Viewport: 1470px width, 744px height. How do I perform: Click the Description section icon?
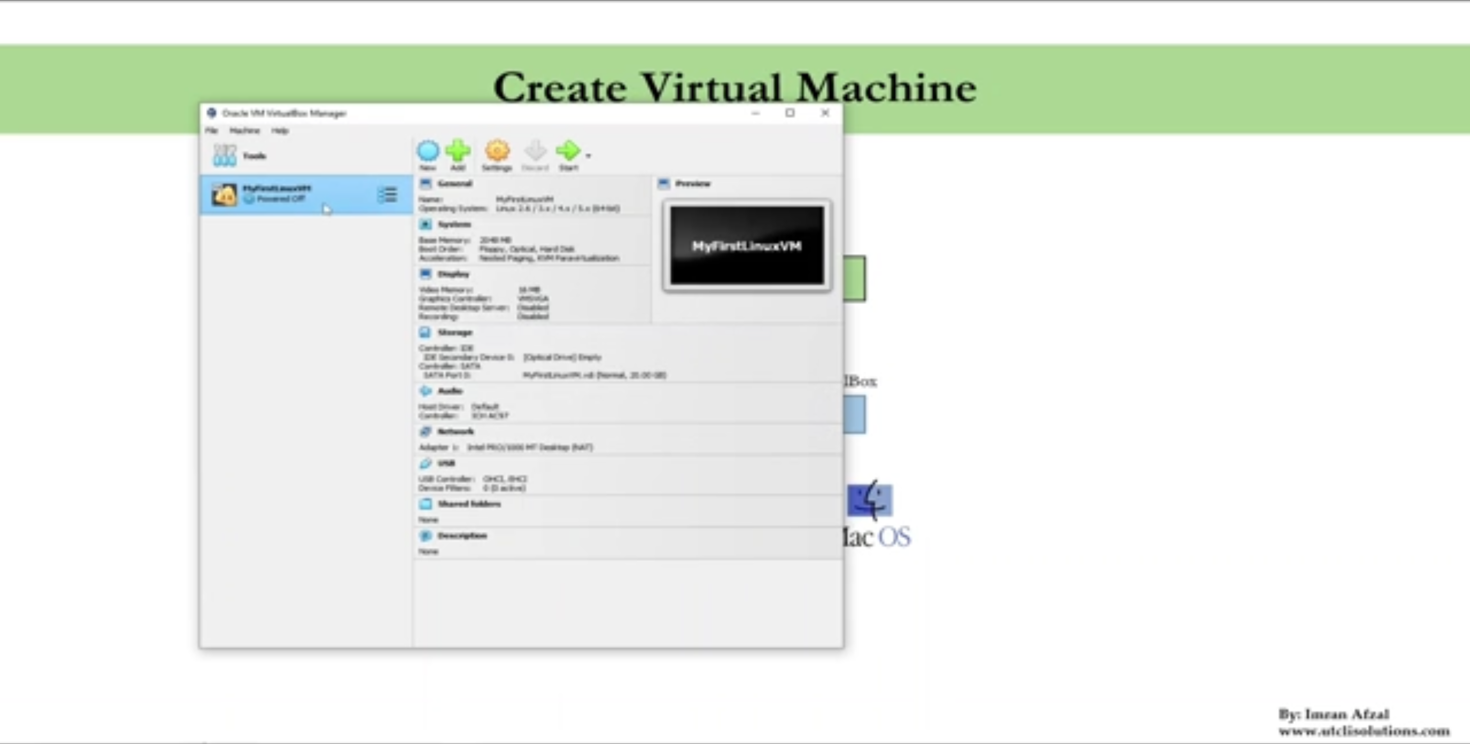(426, 536)
